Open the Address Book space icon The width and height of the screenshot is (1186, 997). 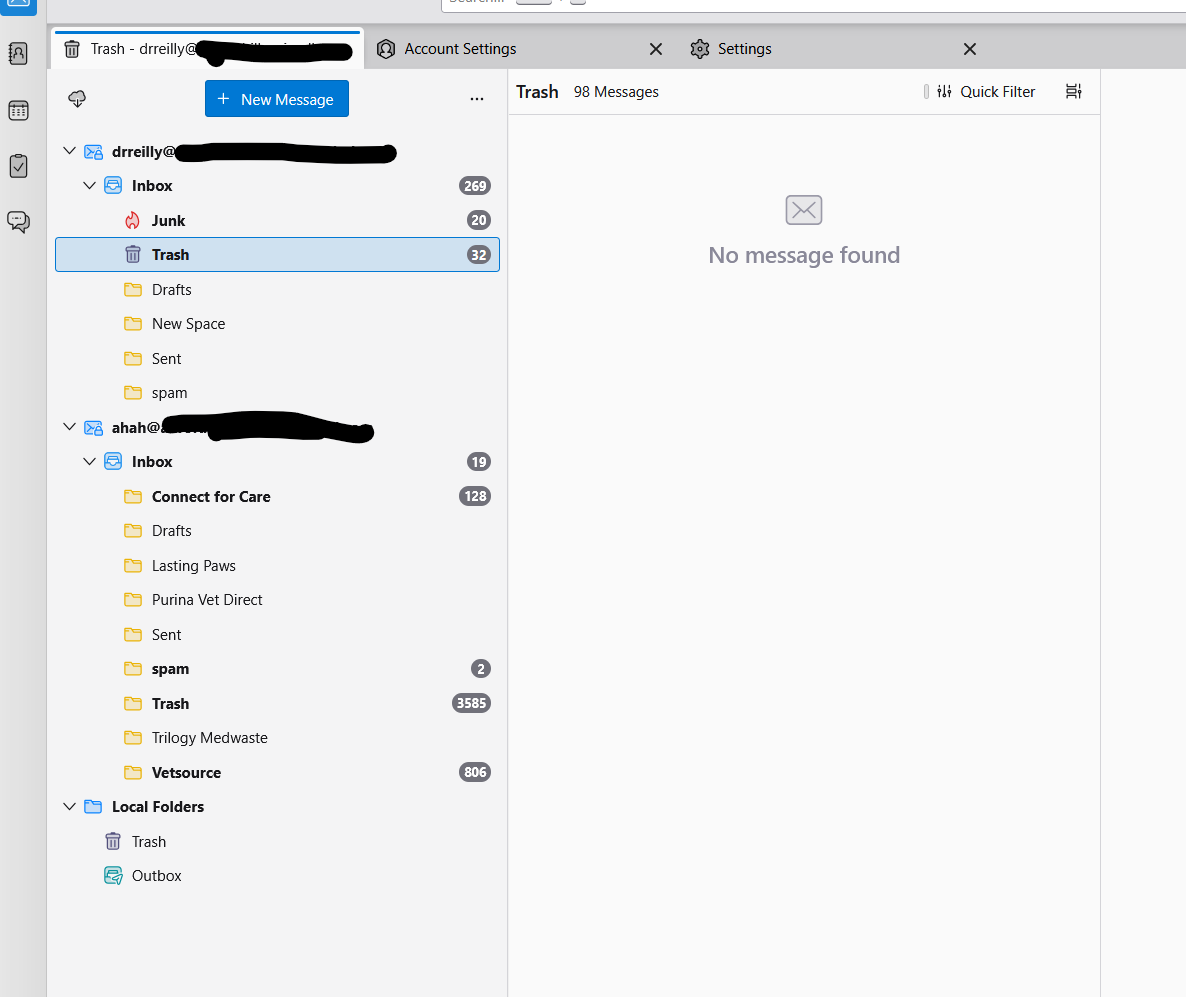coord(18,54)
